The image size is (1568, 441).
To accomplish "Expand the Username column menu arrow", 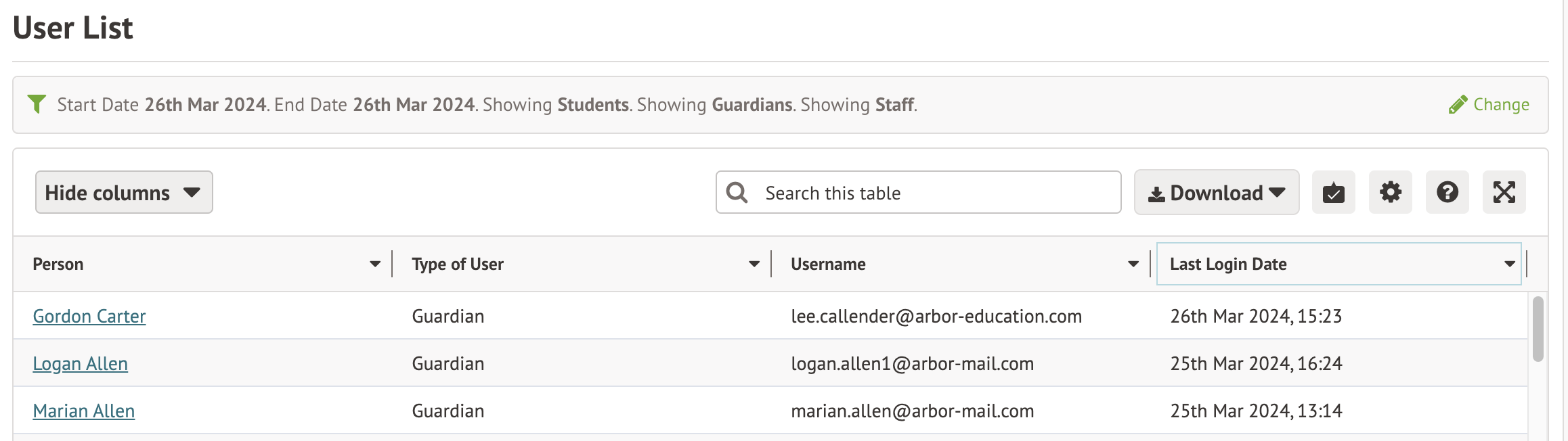I will coord(1133,264).
